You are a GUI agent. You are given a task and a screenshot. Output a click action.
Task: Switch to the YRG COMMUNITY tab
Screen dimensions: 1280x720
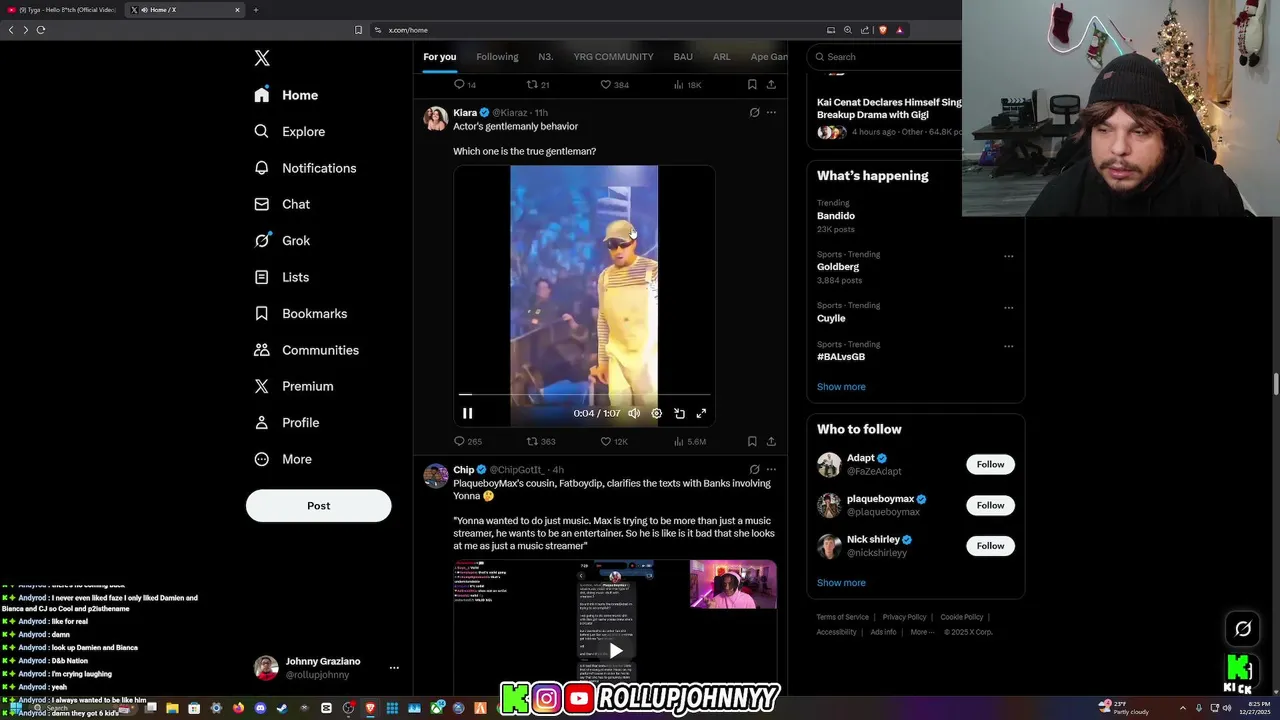tap(613, 57)
